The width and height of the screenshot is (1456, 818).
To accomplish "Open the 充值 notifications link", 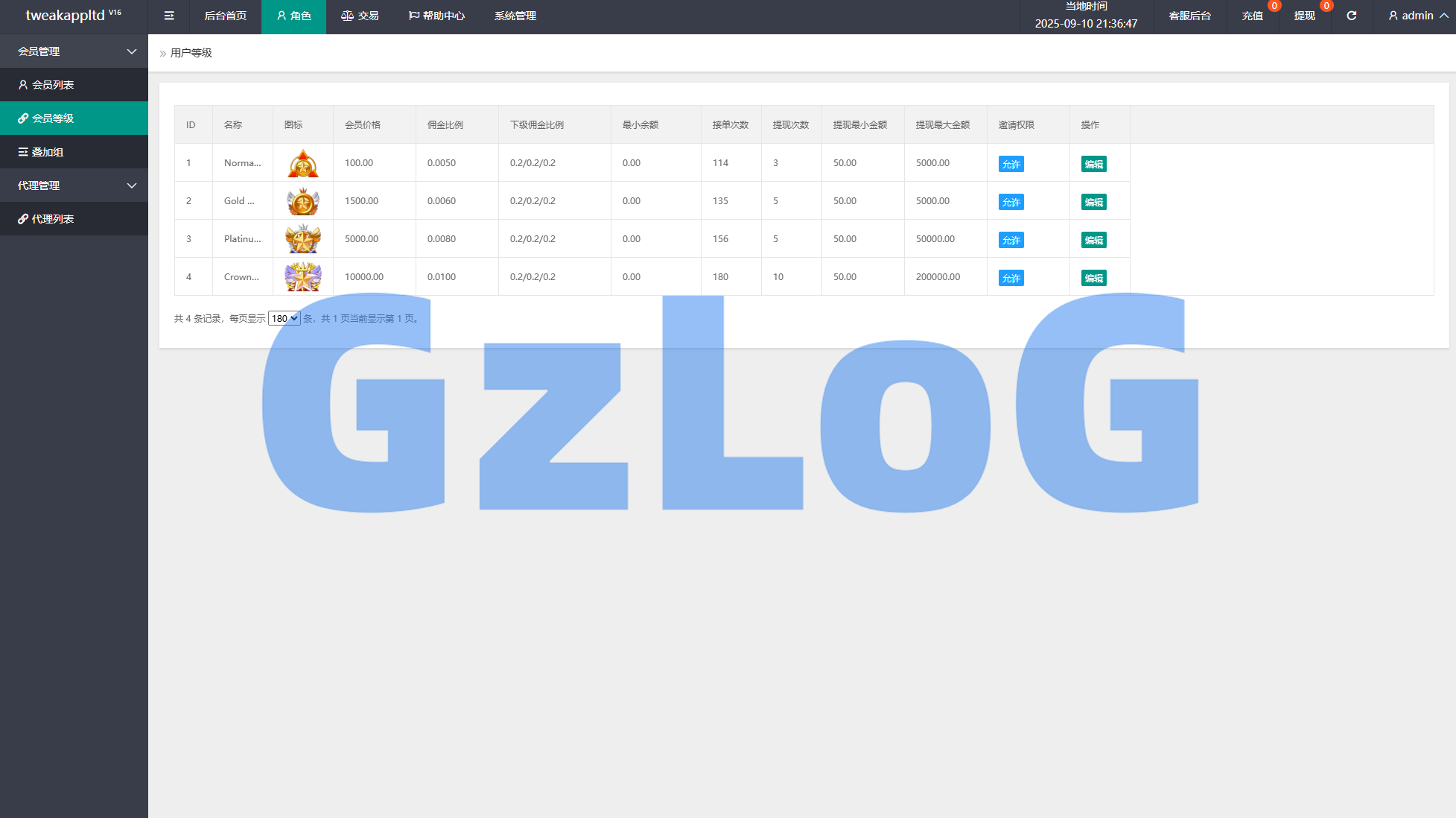I will (1252, 16).
